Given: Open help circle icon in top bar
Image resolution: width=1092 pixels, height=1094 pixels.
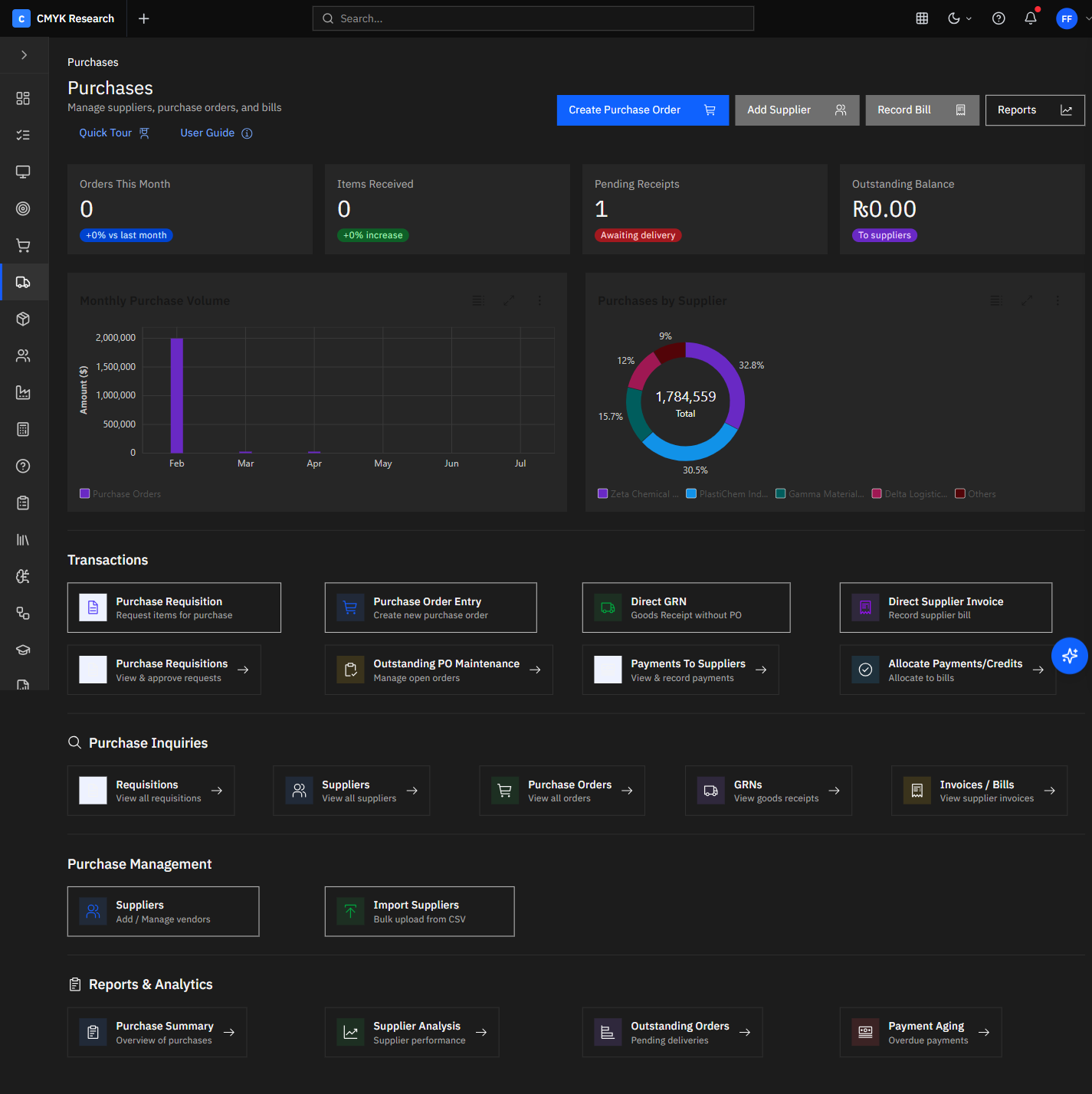Looking at the screenshot, I should pyautogui.click(x=999, y=18).
